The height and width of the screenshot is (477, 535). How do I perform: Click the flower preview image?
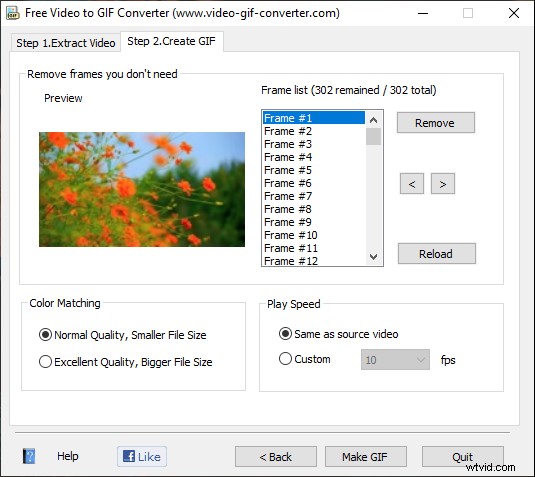click(x=142, y=189)
